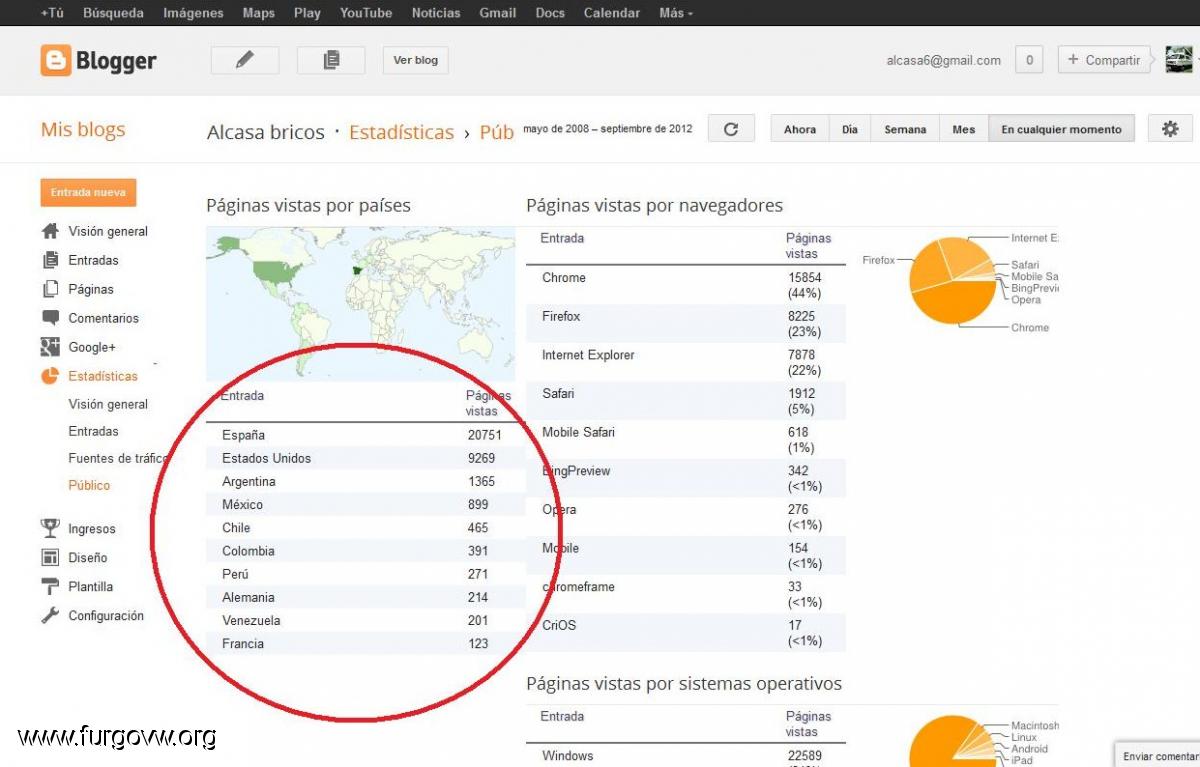The width and height of the screenshot is (1200, 767).
Task: Click the Páginas sidebar icon
Action: [50, 289]
